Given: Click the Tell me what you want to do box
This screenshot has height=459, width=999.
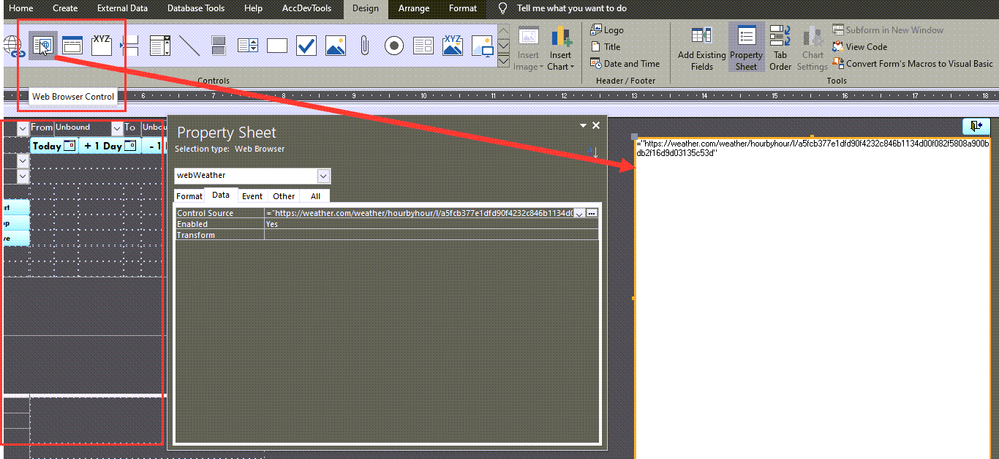Looking at the screenshot, I should (x=563, y=8).
